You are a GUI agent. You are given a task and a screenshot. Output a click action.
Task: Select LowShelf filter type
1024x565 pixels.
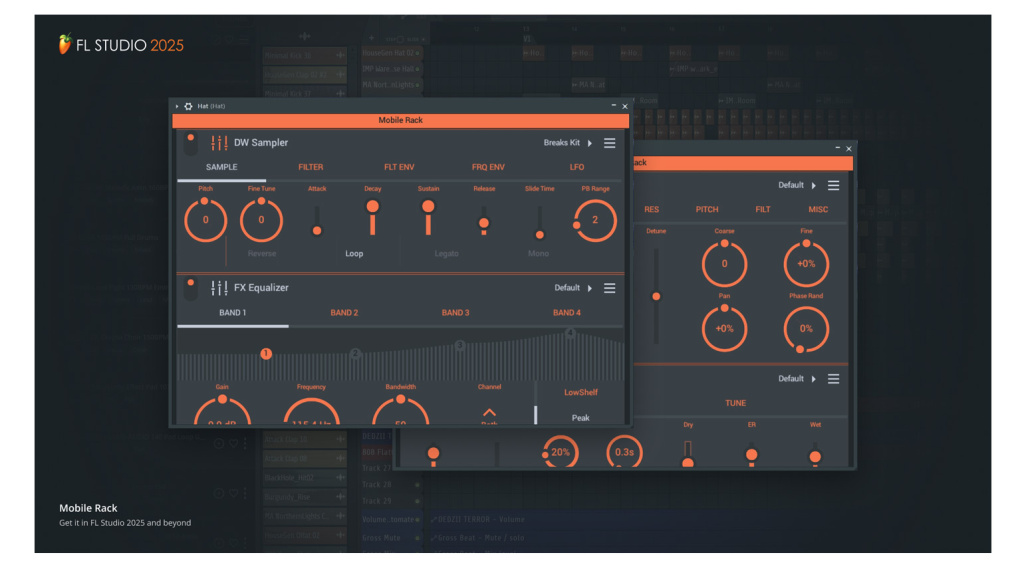point(580,393)
